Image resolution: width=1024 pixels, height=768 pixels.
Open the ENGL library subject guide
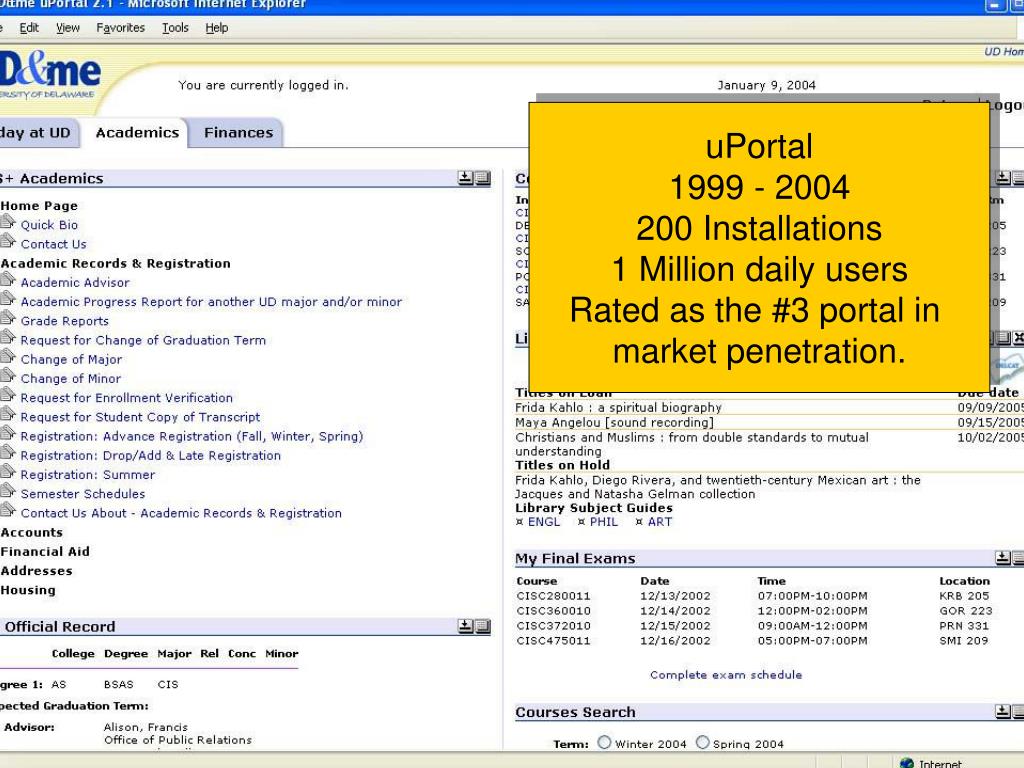[x=543, y=522]
